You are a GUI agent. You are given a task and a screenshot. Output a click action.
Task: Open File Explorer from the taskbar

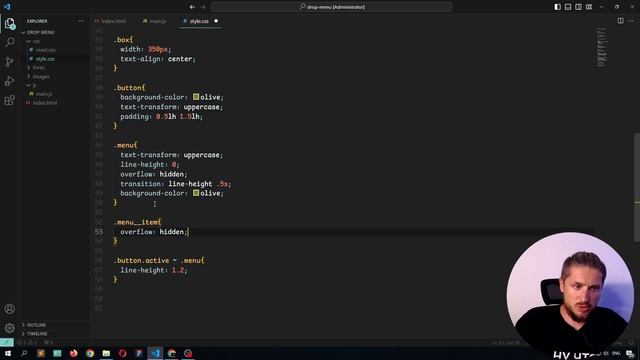[x=106, y=353]
